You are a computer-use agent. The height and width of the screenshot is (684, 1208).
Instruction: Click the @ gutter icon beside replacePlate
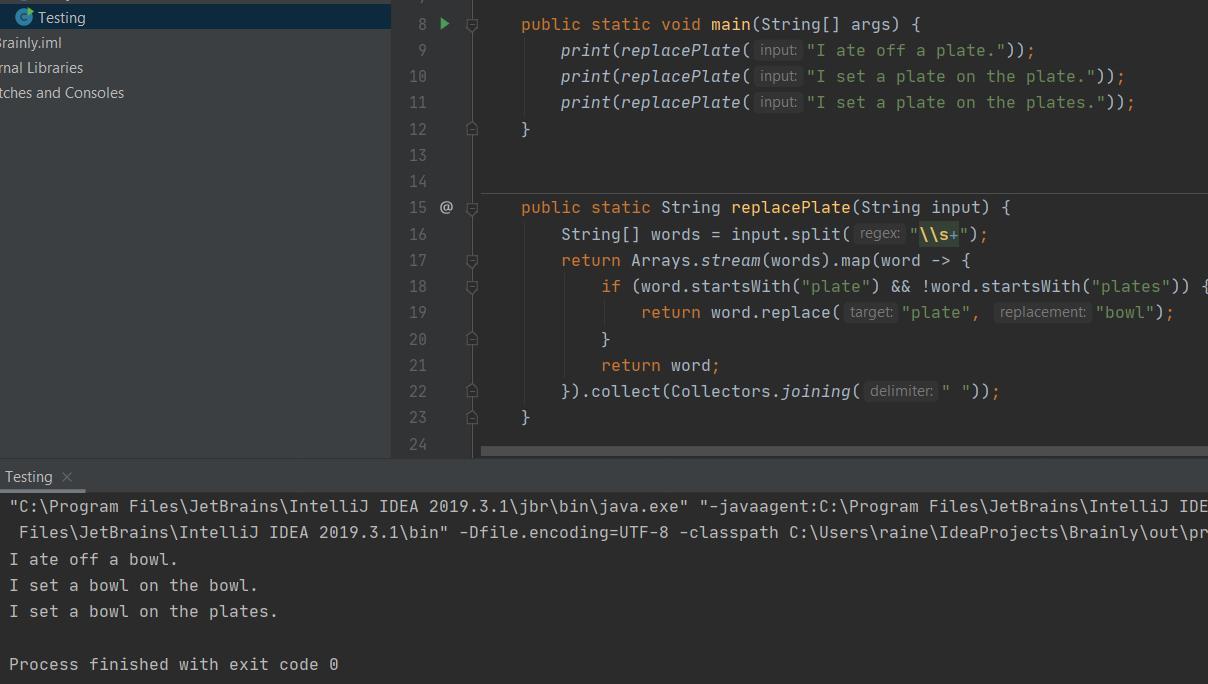click(446, 207)
